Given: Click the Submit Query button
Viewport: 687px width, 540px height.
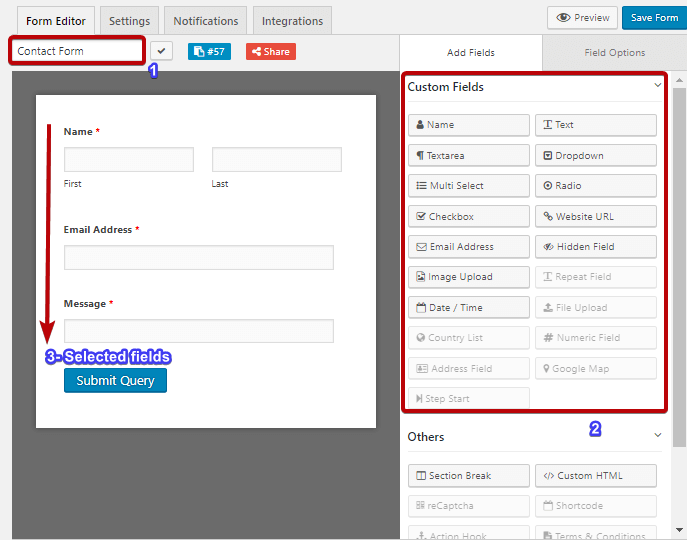Looking at the screenshot, I should (115, 380).
